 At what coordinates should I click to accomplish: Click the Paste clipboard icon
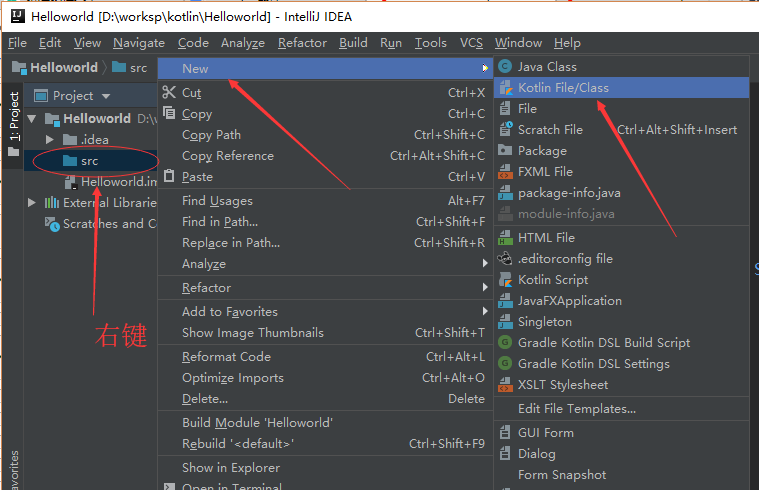click(x=169, y=176)
